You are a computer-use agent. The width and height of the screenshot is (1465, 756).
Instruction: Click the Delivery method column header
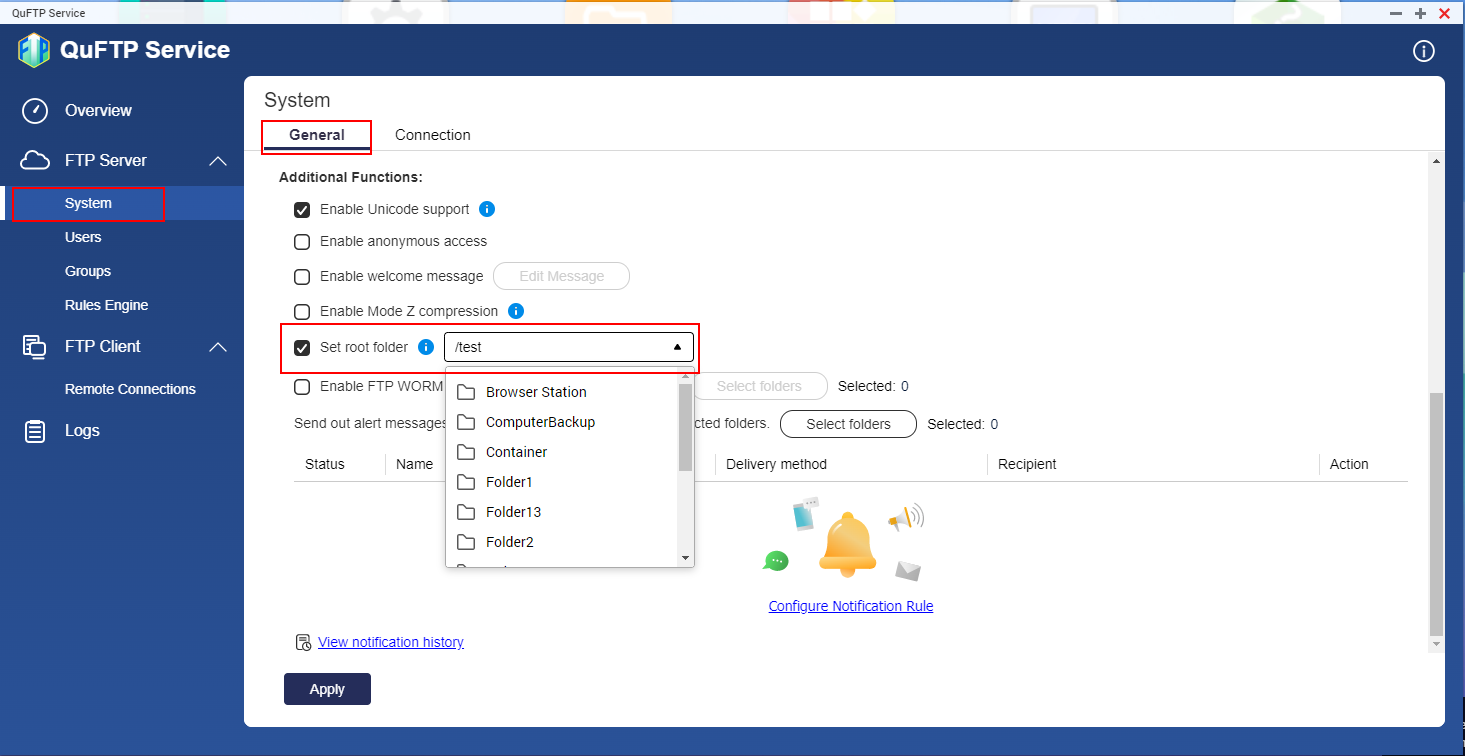776,464
